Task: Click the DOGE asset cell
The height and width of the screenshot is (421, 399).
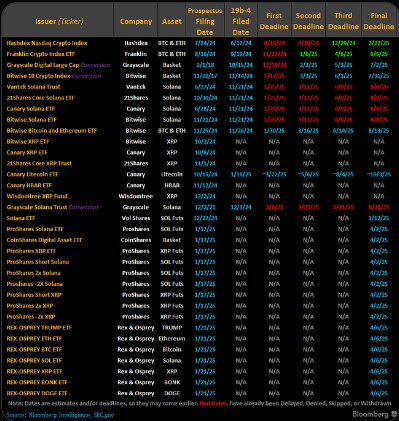Action: (172, 393)
